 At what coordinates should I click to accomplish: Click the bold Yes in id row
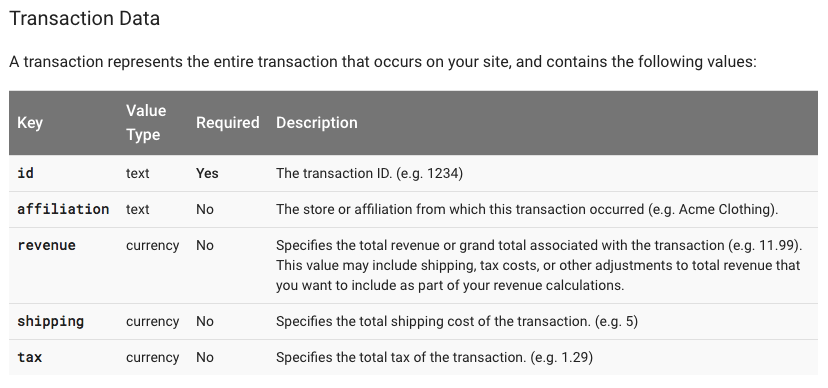[207, 173]
